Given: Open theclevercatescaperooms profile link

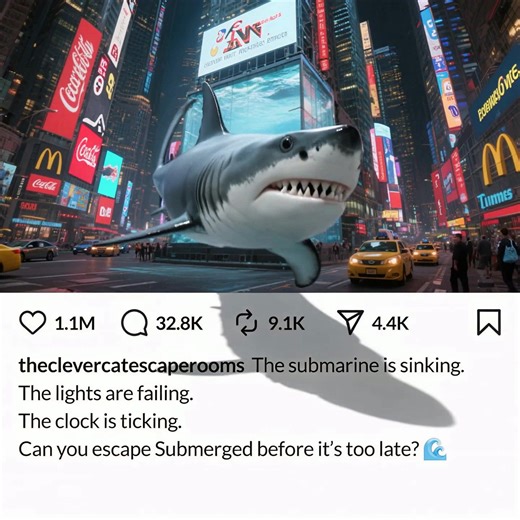Looking at the screenshot, I should pos(132,366).
